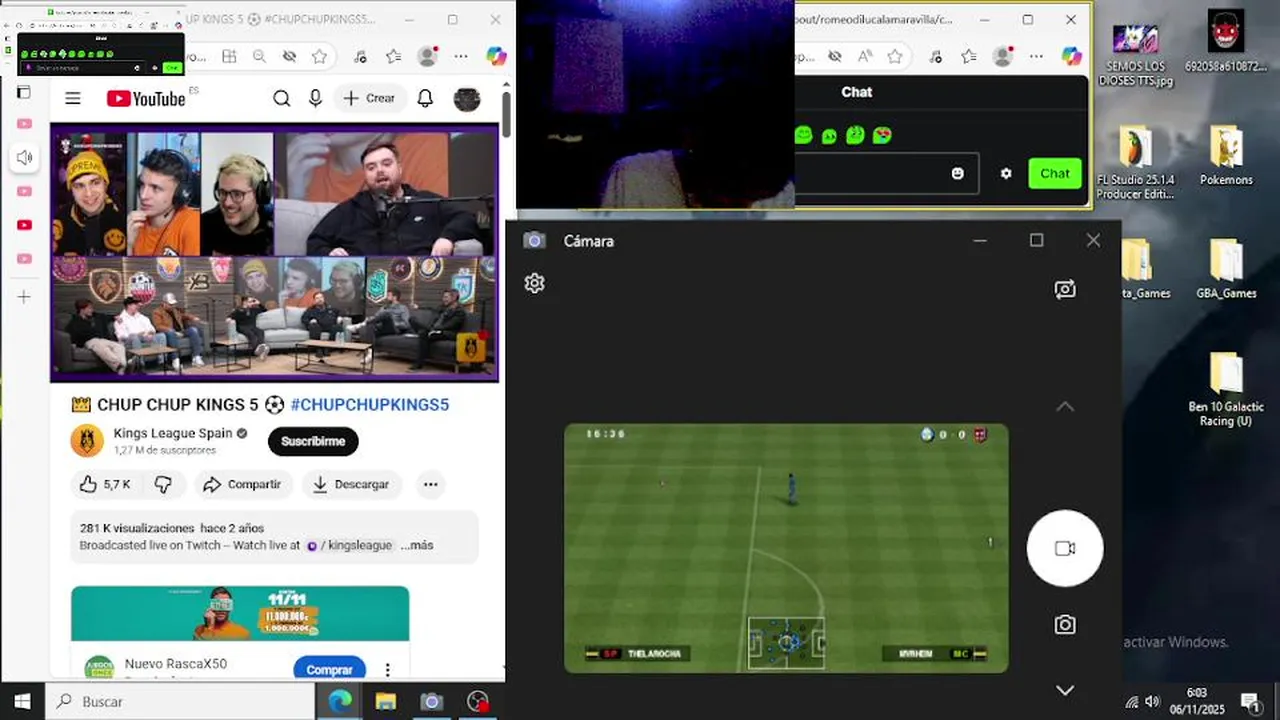Image resolution: width=1280 pixels, height=720 pixels.
Task: Select the topmost YouTube vertical tab
Action: [x=24, y=124]
